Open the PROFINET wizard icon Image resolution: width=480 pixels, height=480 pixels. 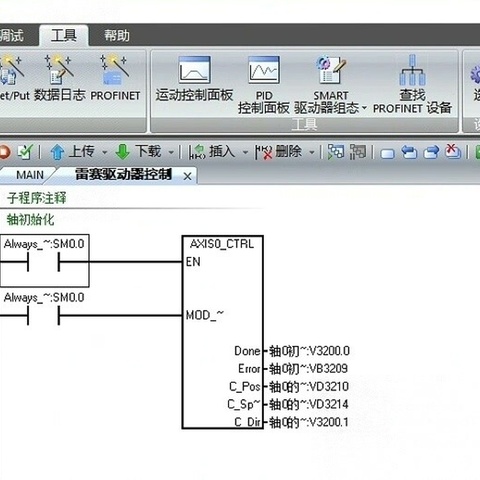click(115, 78)
